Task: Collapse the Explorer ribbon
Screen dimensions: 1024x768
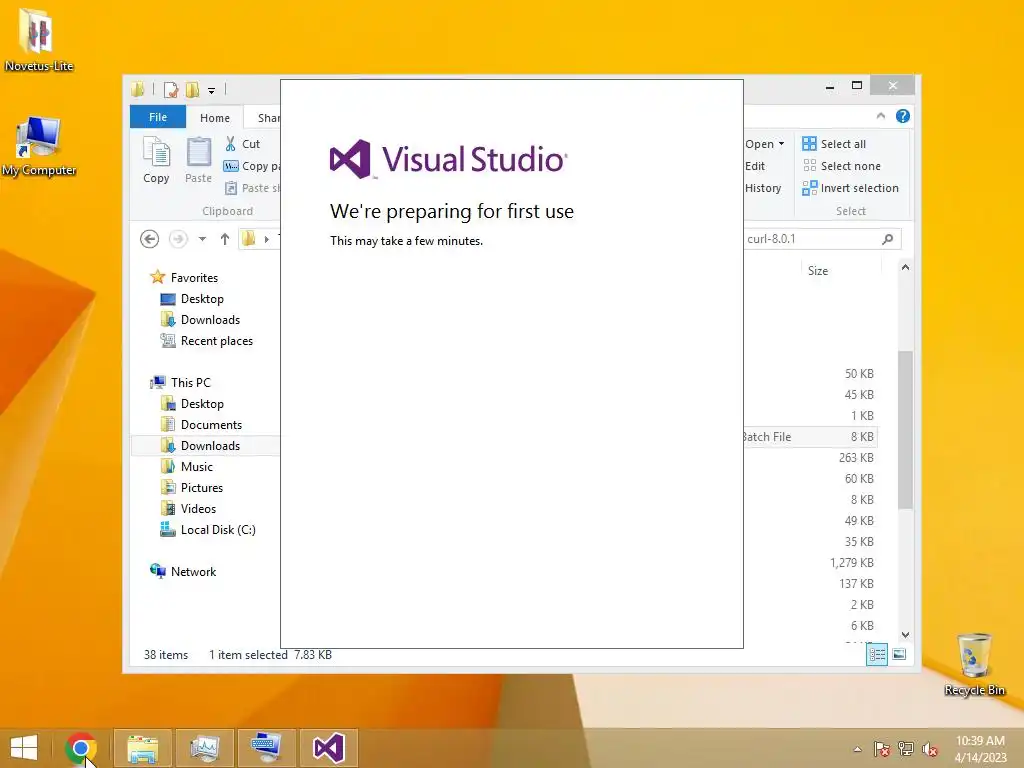Action: [x=880, y=116]
